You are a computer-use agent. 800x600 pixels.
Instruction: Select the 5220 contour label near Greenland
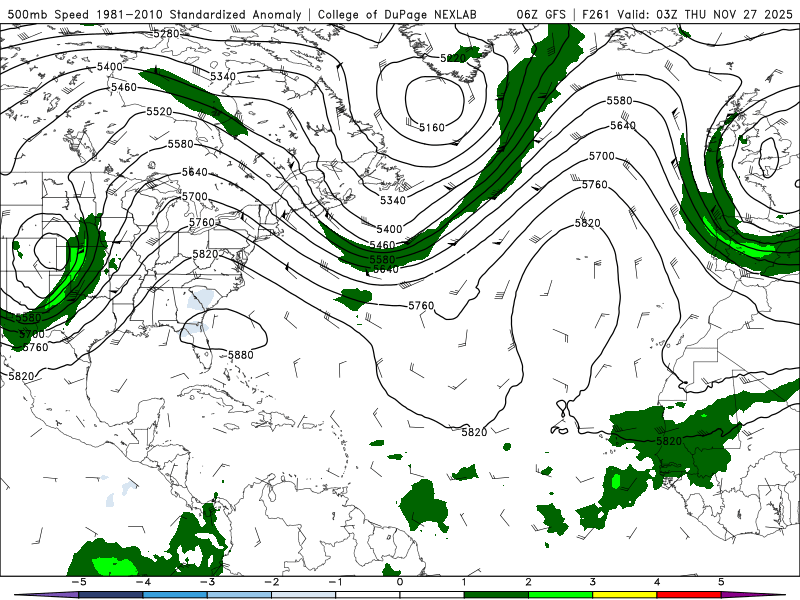tap(453, 58)
